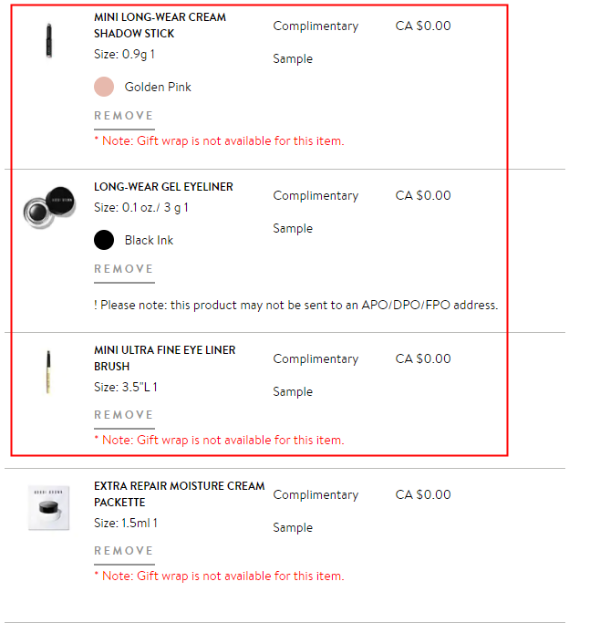
Task: Open the Long-Wear Gel Eyeliner product title
Action: (164, 187)
